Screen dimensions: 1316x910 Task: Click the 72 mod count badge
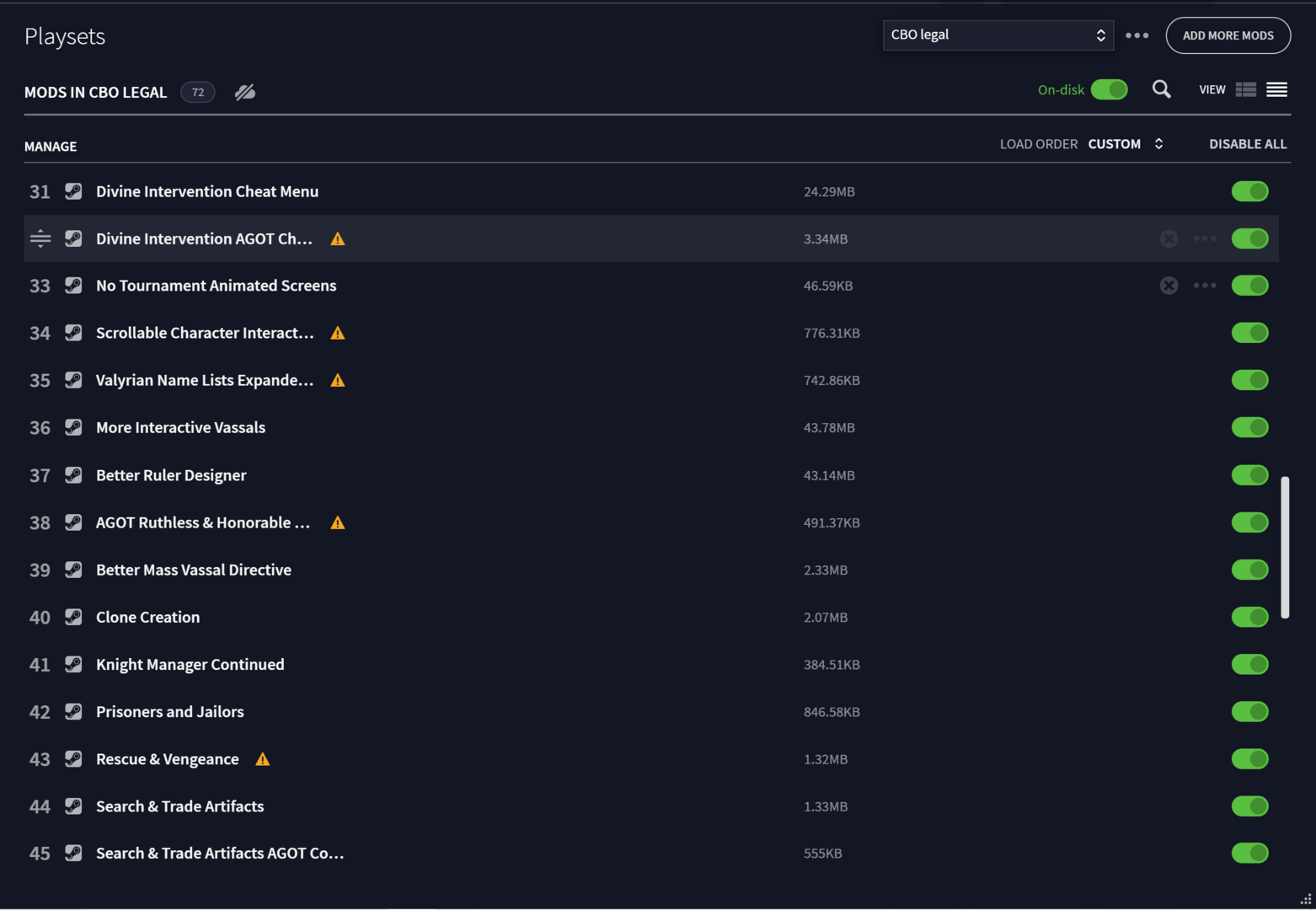[198, 92]
